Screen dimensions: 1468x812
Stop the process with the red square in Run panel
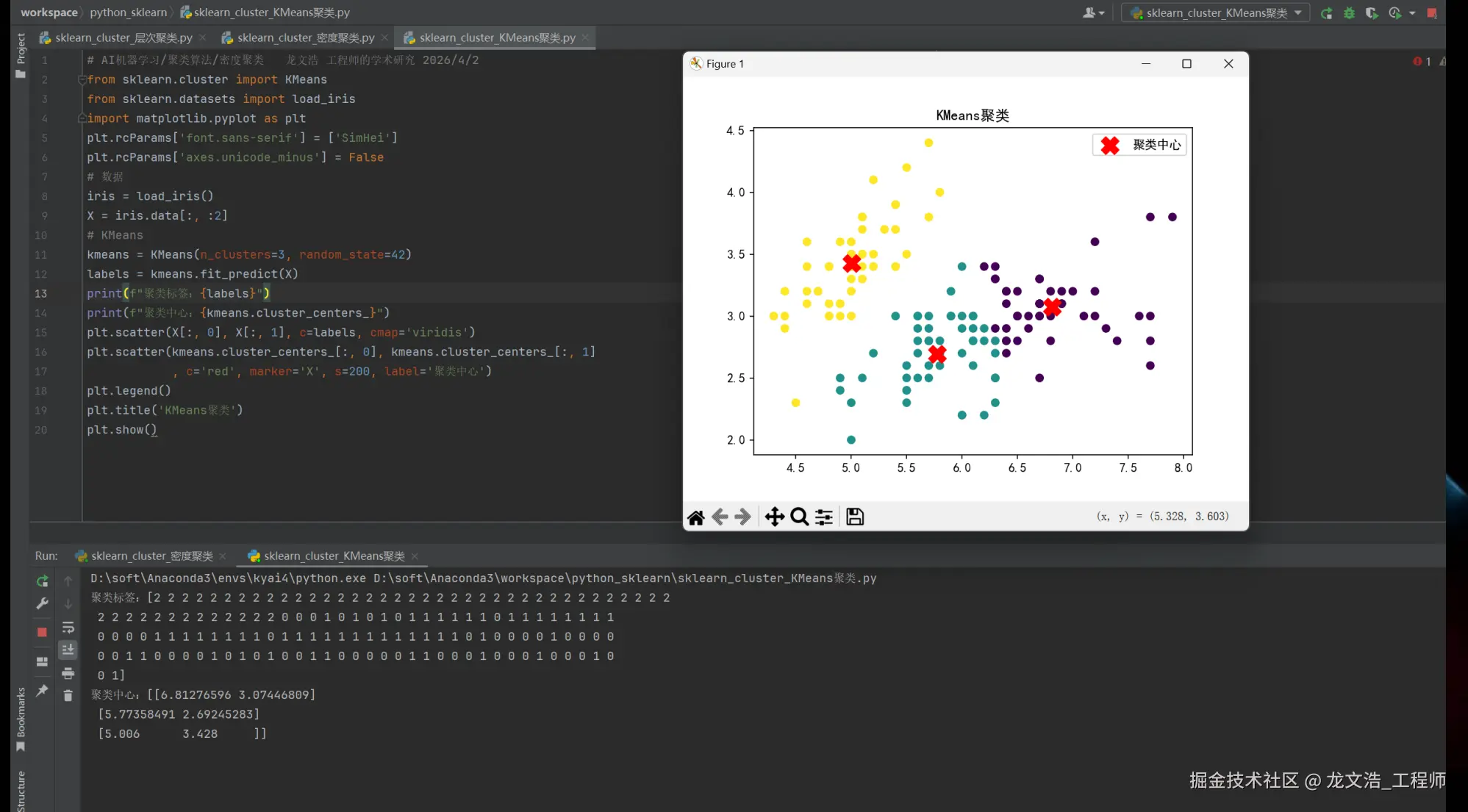pyautogui.click(x=42, y=632)
